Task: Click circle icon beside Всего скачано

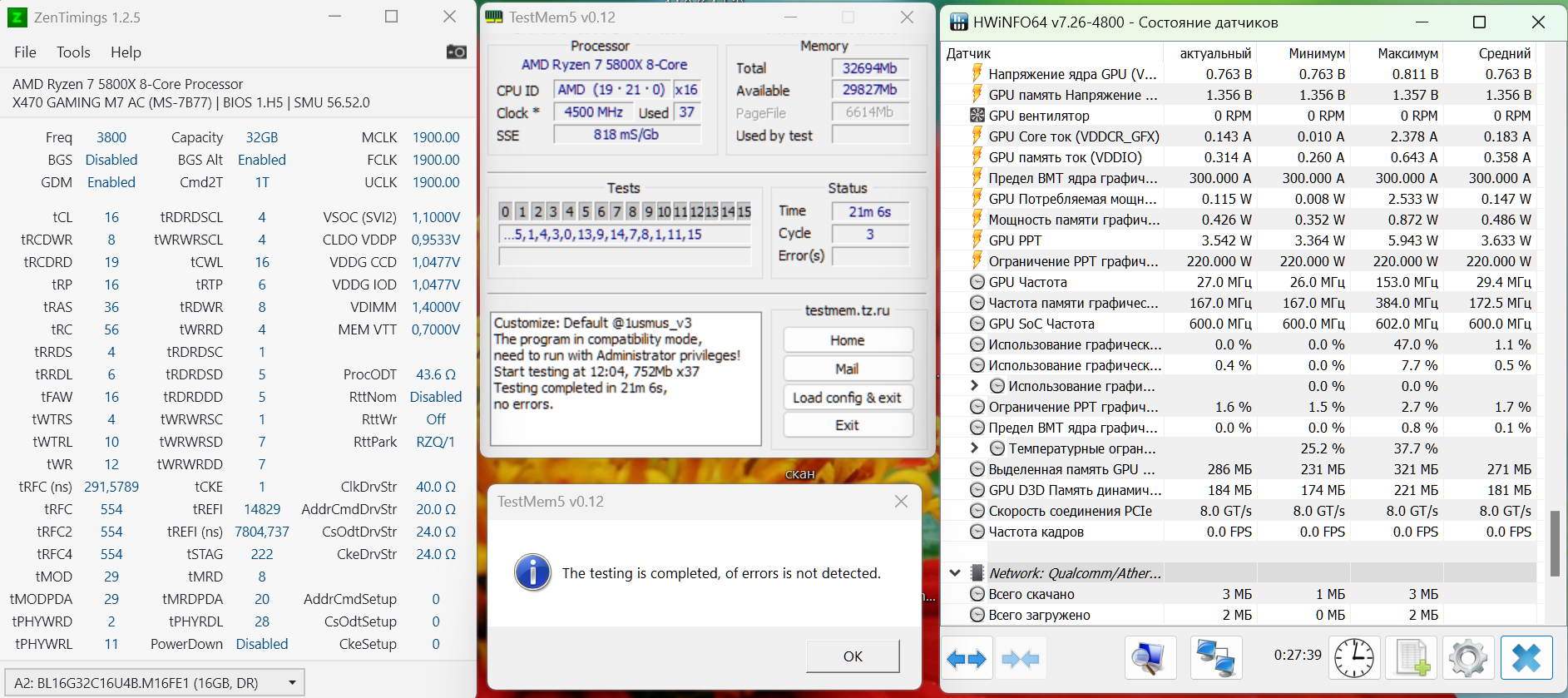Action: 977,594
